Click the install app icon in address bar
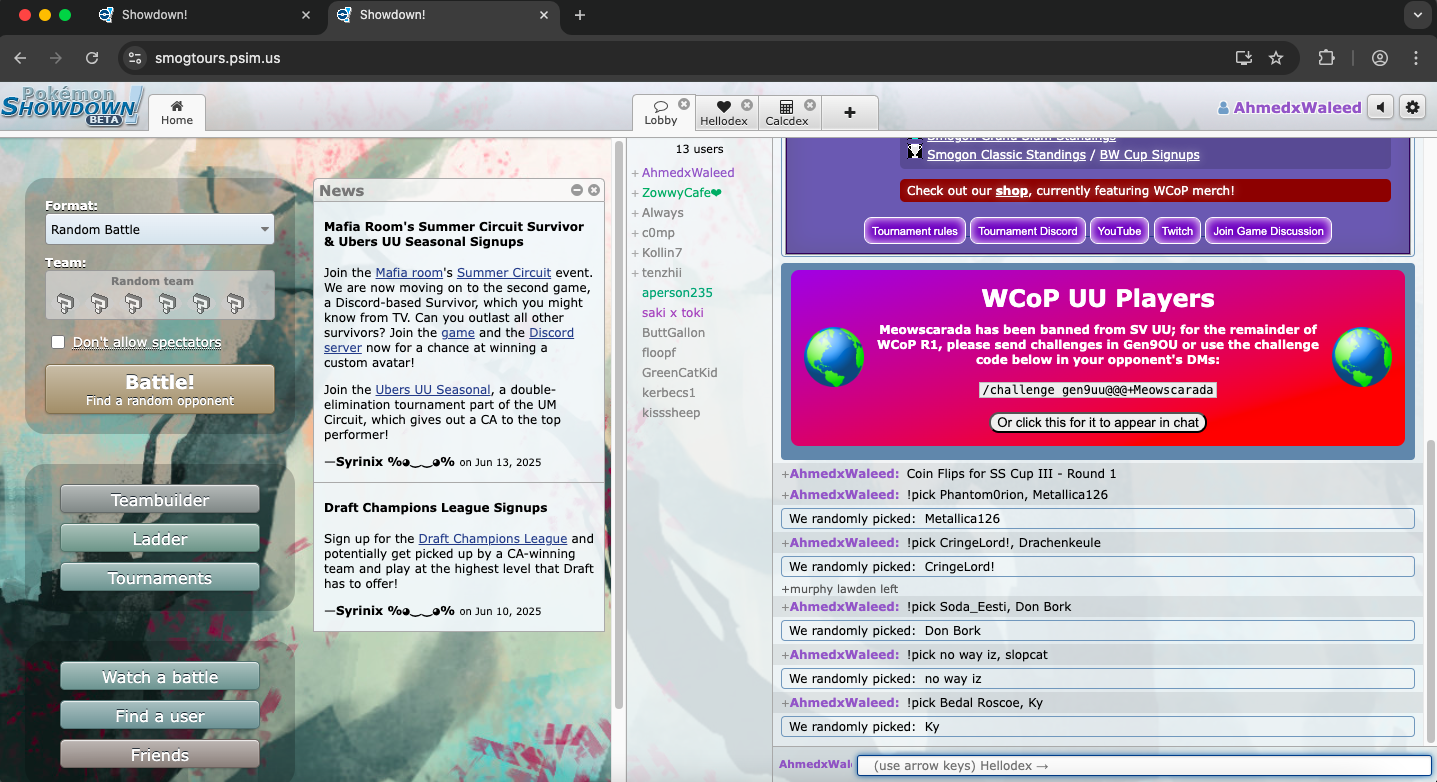Image resolution: width=1437 pixels, height=782 pixels. 1244,58
